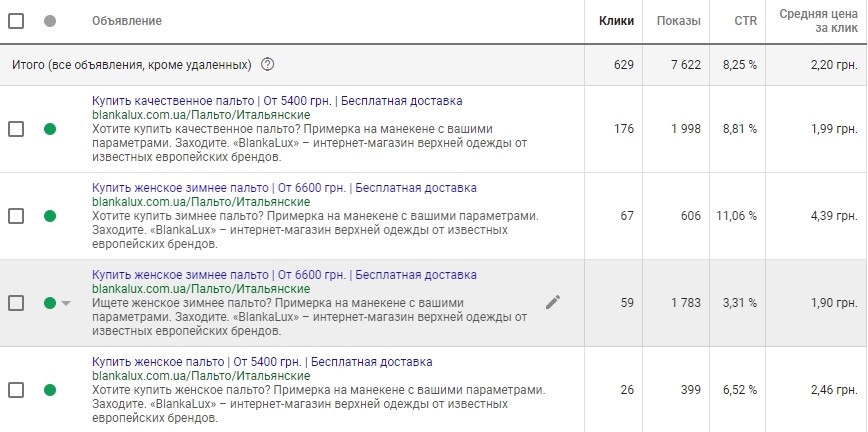This screenshot has height=432, width=868.
Task: Click green status dot of 5400 грн. качественное пальто ad
Action: [50, 129]
